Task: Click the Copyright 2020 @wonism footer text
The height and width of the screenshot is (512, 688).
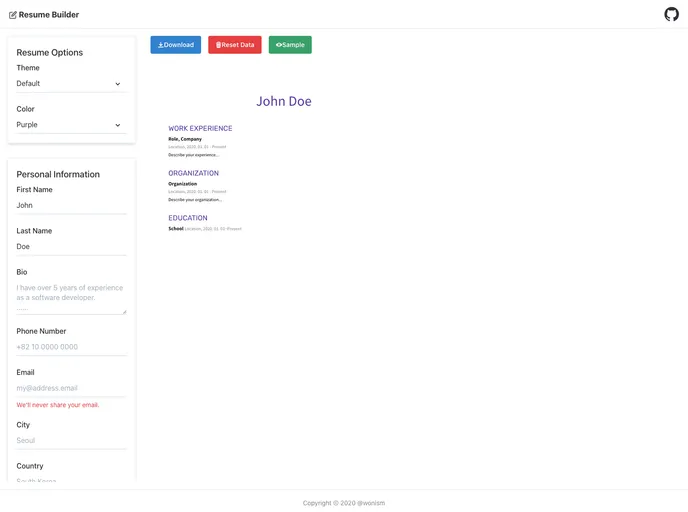Action: [x=344, y=503]
